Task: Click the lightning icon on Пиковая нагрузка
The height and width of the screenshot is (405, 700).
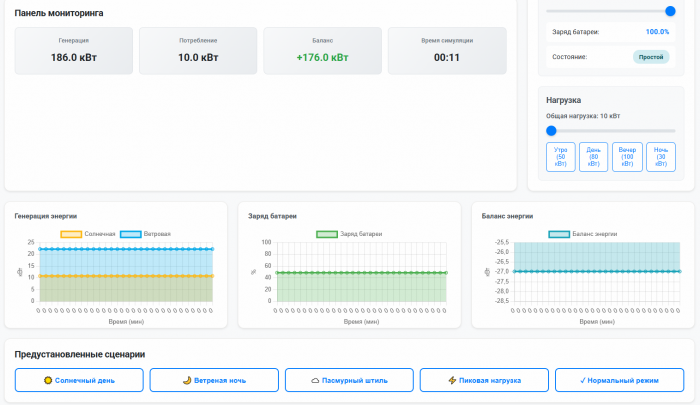Action: pos(453,380)
